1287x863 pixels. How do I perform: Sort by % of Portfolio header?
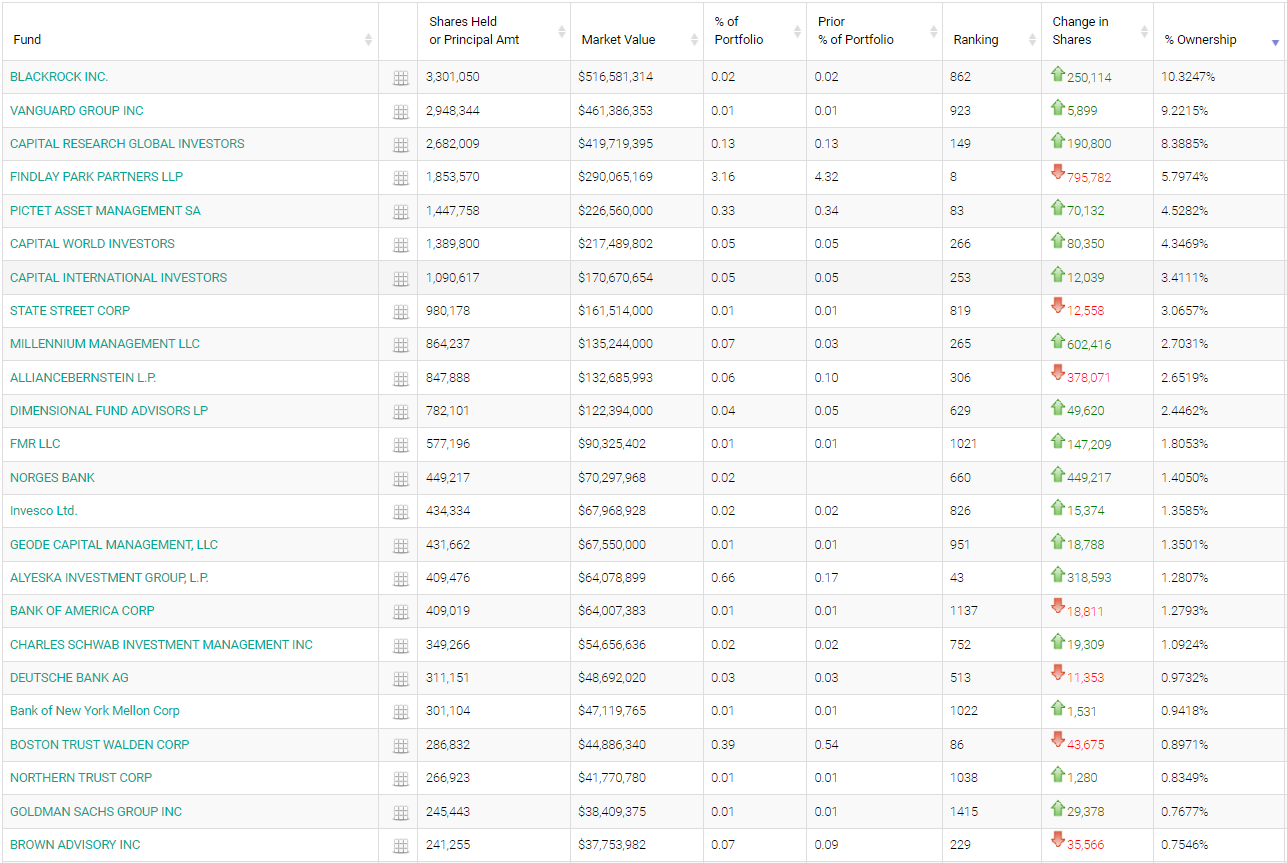(x=755, y=31)
